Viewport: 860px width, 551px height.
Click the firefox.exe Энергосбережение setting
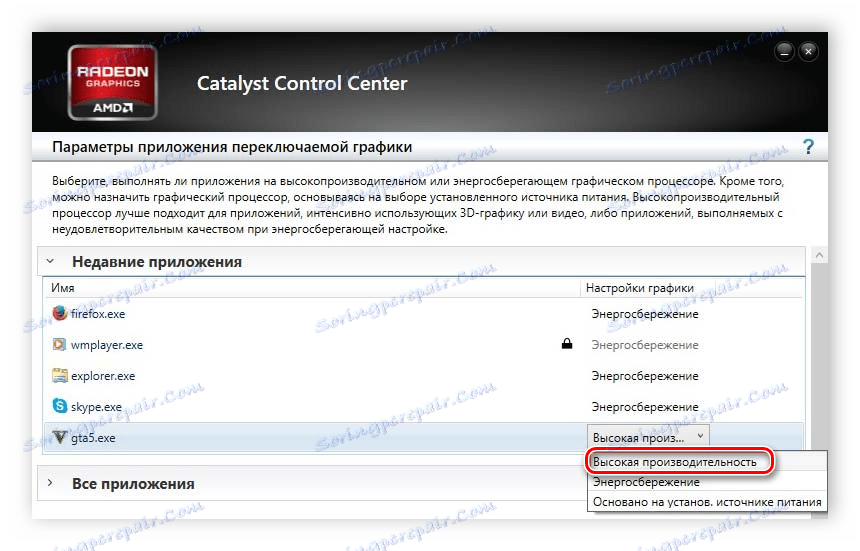[x=645, y=314]
